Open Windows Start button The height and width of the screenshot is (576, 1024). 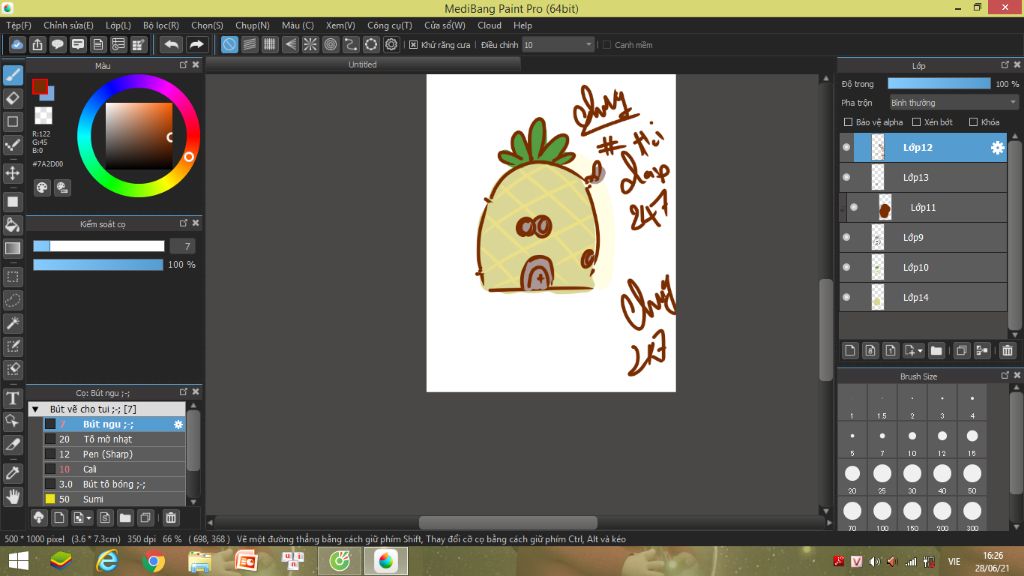pyautogui.click(x=18, y=561)
